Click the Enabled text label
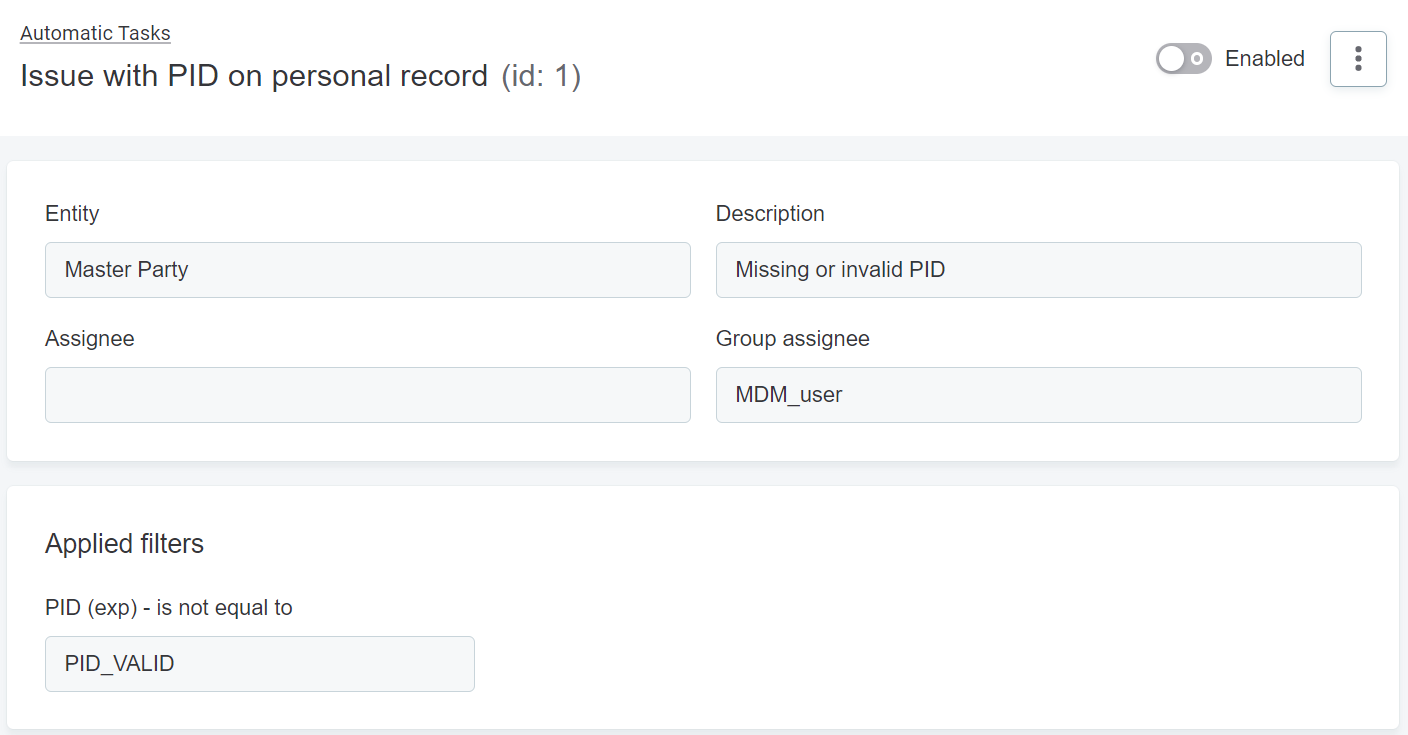This screenshot has width=1408, height=735. click(x=1264, y=59)
